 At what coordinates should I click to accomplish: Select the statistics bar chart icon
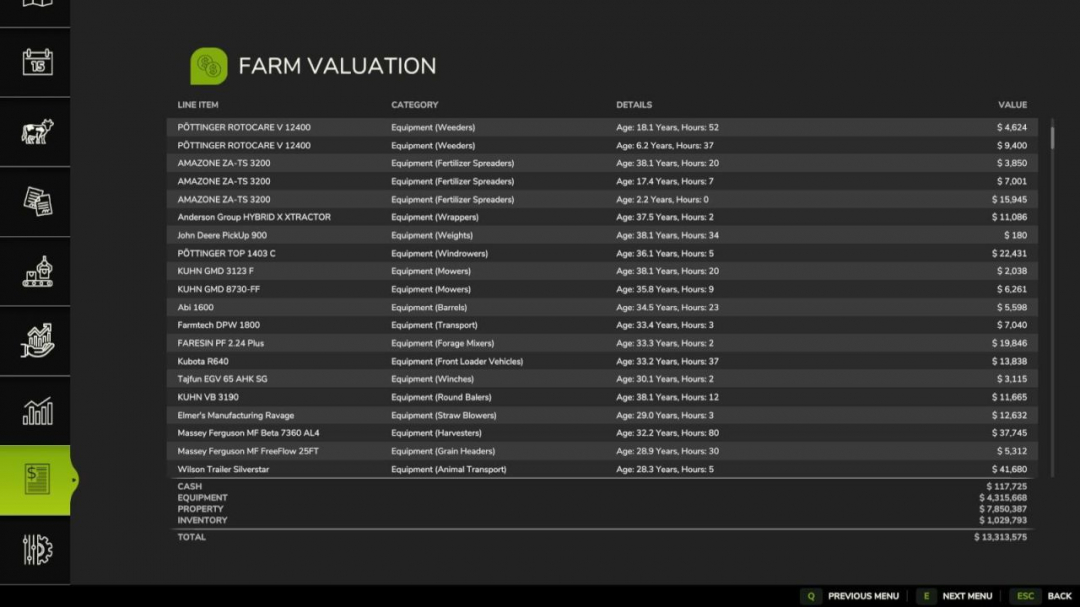click(x=35, y=410)
